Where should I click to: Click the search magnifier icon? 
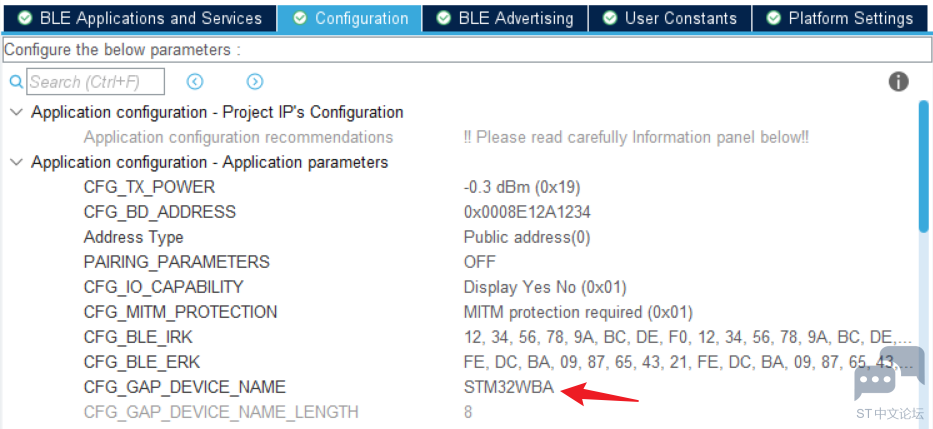17,82
